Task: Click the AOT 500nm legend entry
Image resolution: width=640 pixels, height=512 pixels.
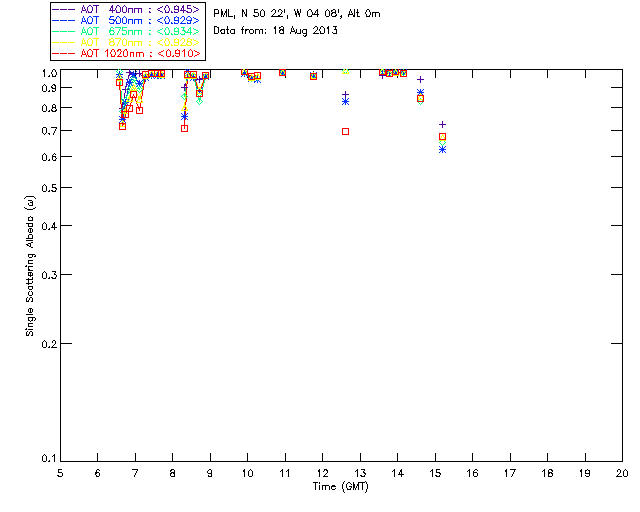Action: [127, 20]
